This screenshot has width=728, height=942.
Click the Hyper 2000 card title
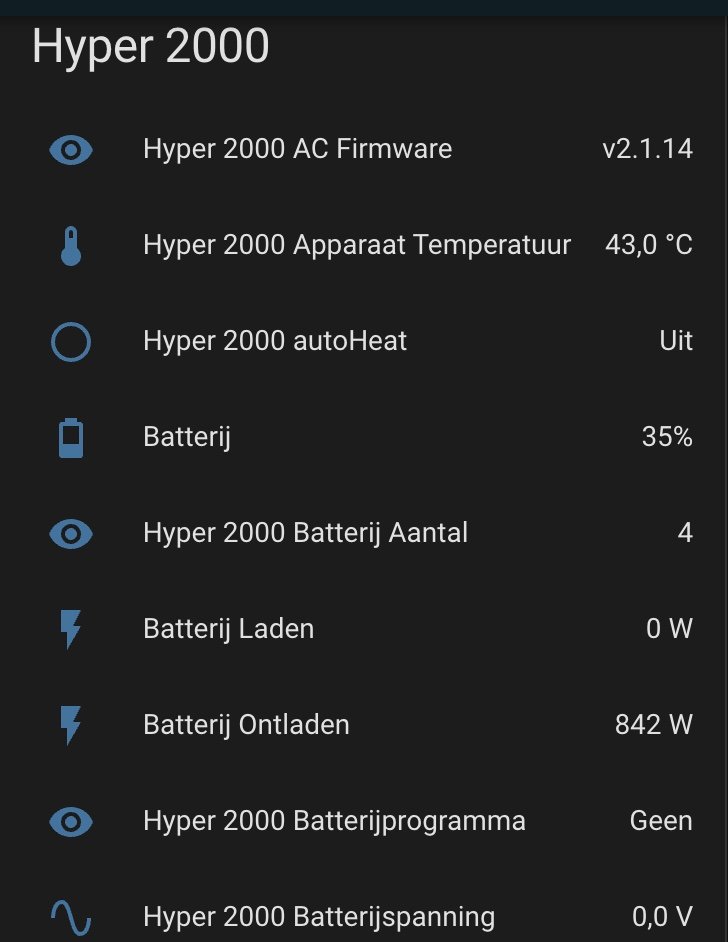pyautogui.click(x=150, y=46)
